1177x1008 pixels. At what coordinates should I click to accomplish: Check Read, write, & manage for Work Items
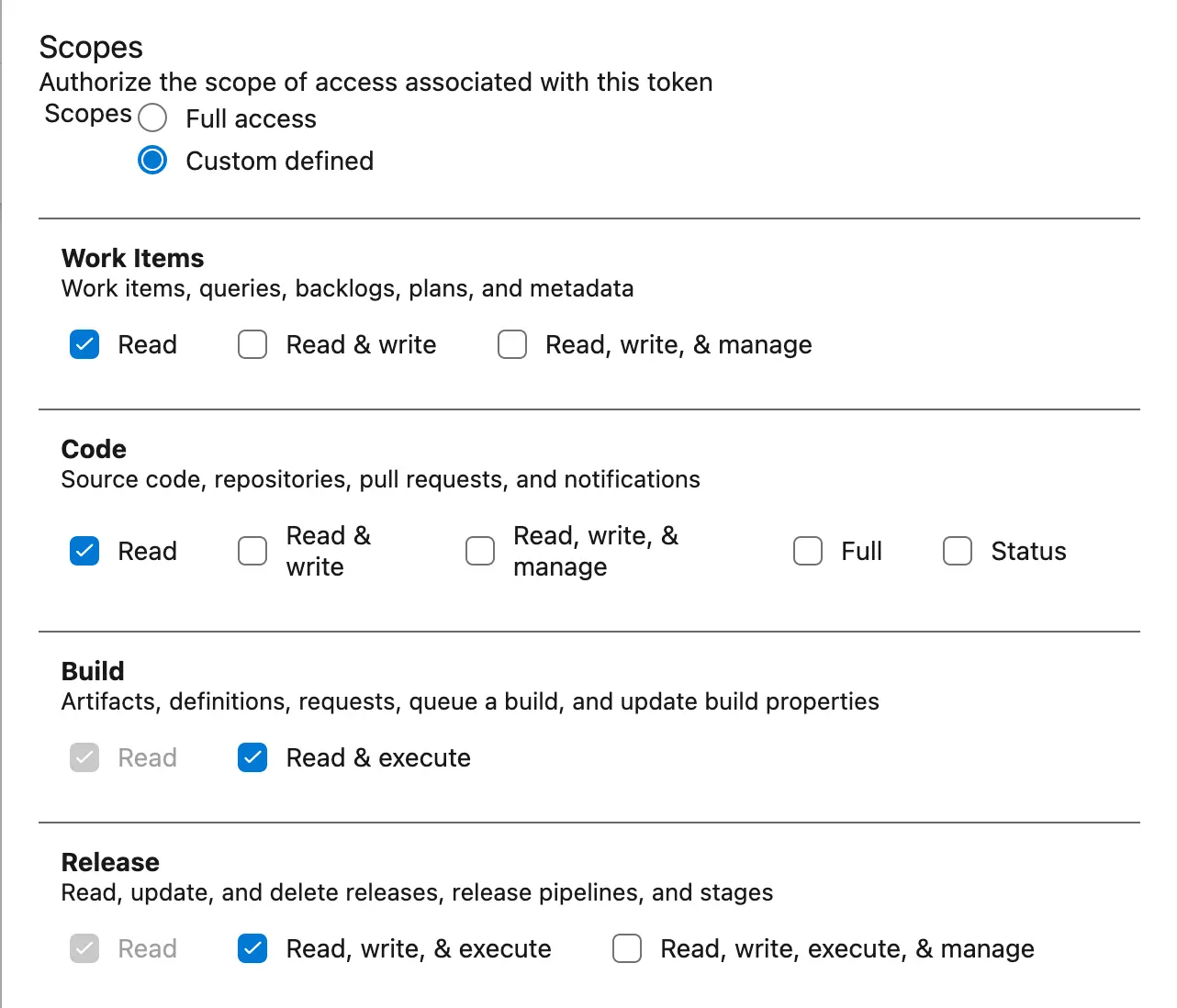tap(511, 344)
